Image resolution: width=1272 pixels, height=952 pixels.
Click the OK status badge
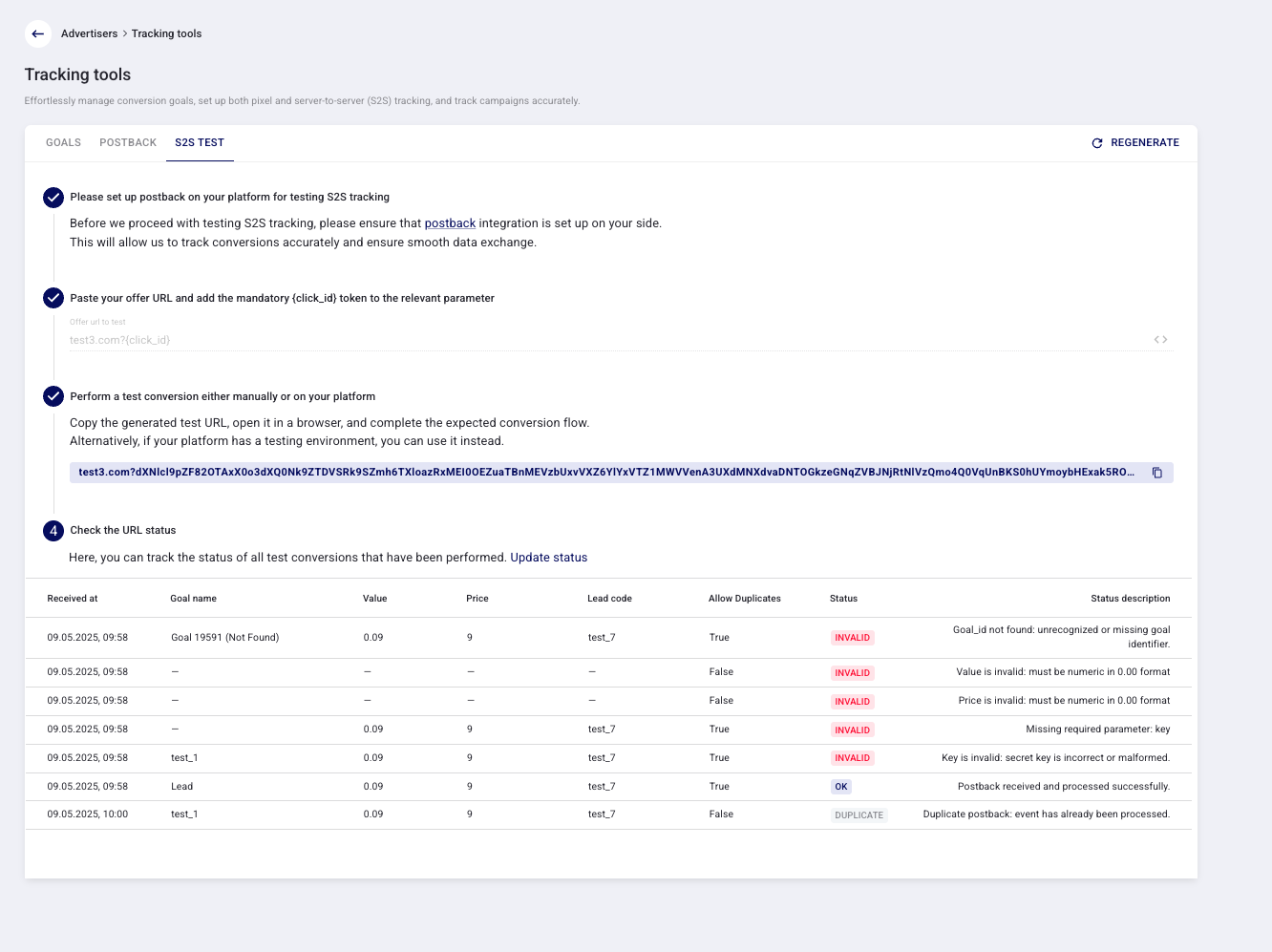841,788
